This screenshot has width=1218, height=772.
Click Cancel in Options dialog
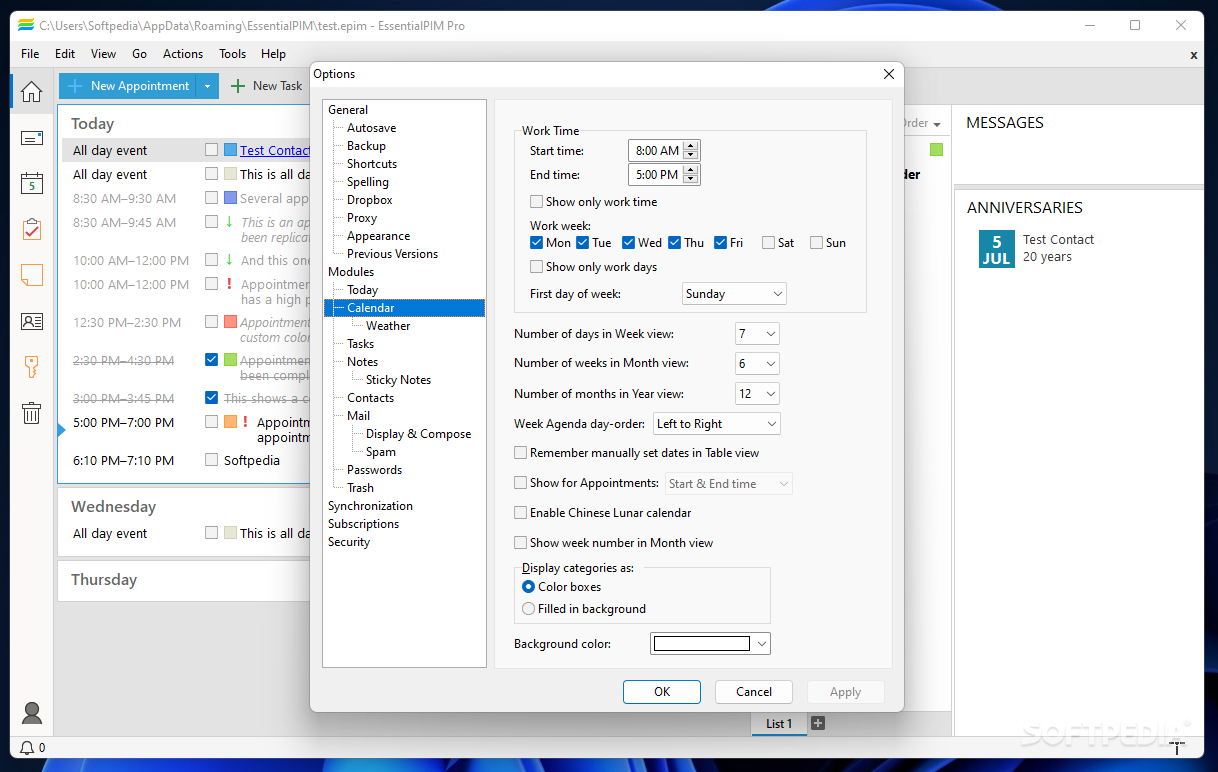pos(754,692)
